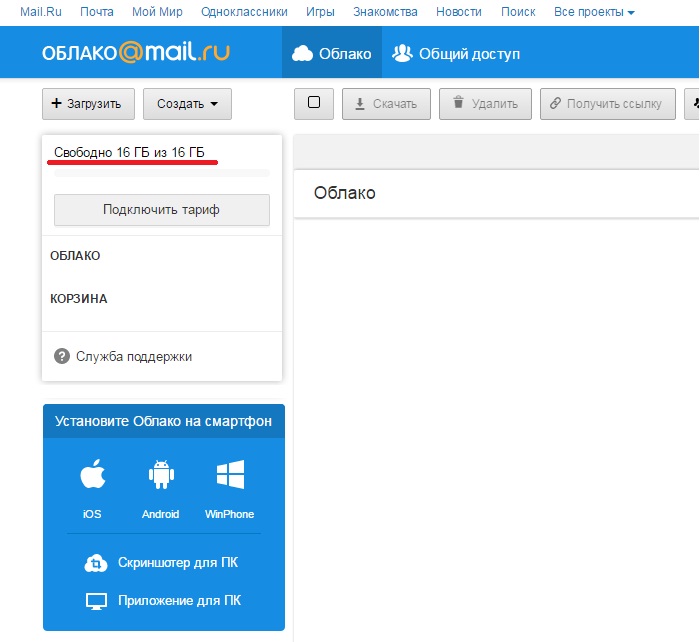Open Знакомства in top navigation
The width and height of the screenshot is (700, 642).
click(x=385, y=12)
